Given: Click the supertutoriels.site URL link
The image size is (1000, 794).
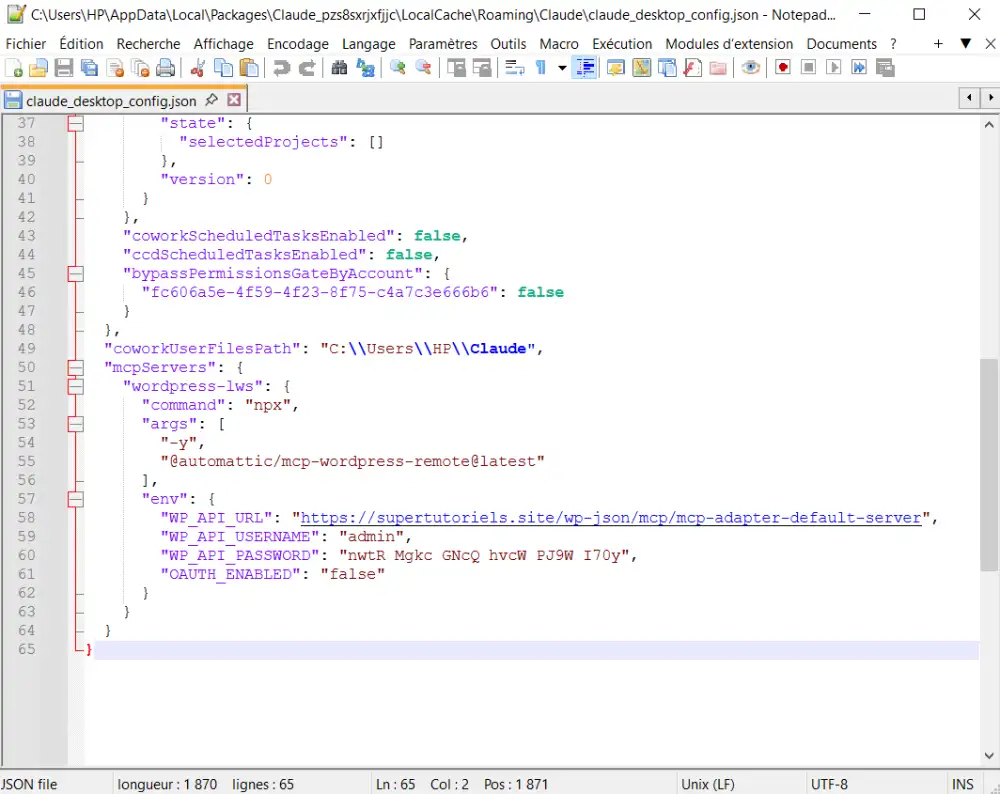Looking at the screenshot, I should pos(611,517).
